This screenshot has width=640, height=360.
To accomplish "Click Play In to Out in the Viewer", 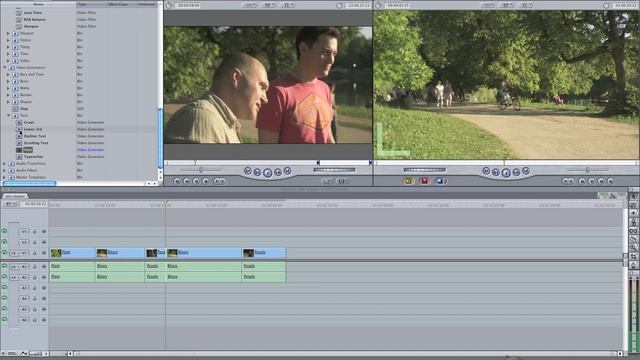I will click(x=258, y=172).
